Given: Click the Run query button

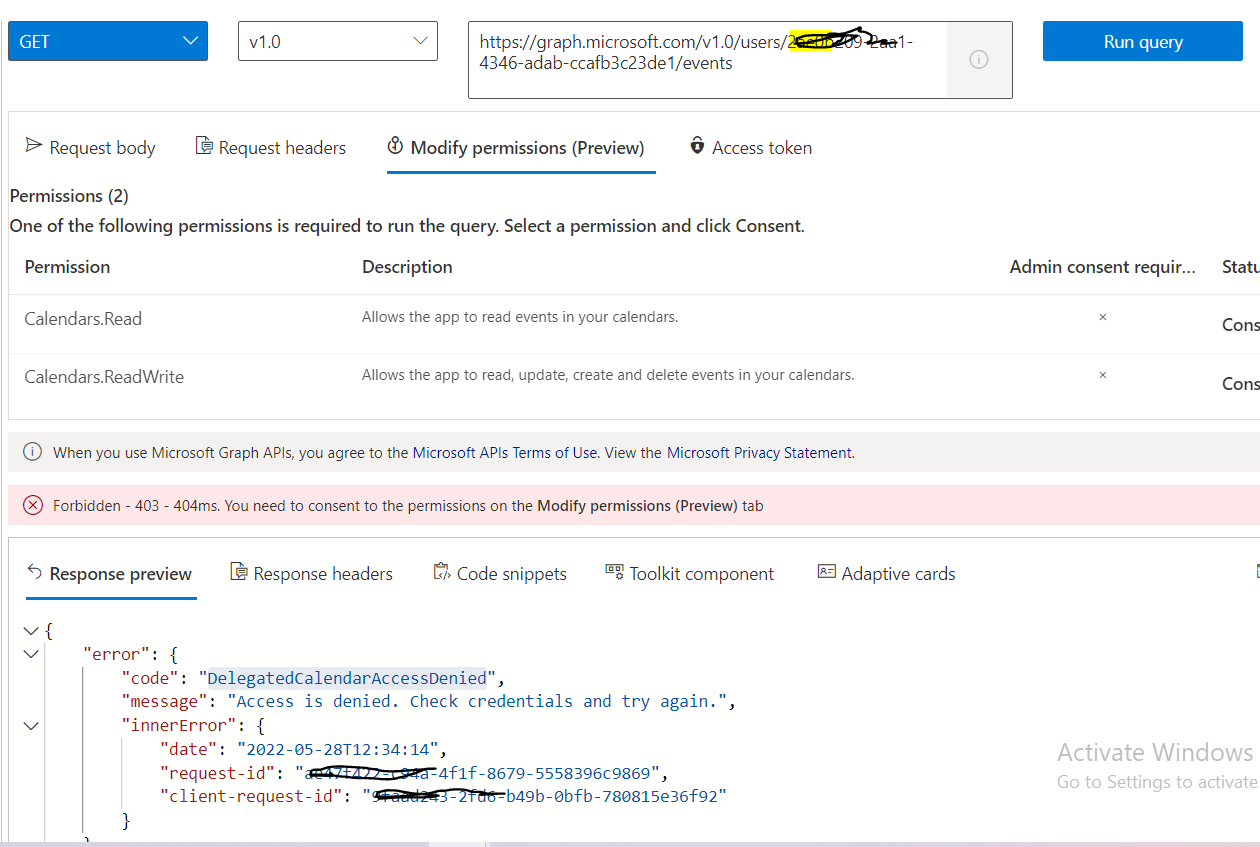Looking at the screenshot, I should [1142, 41].
